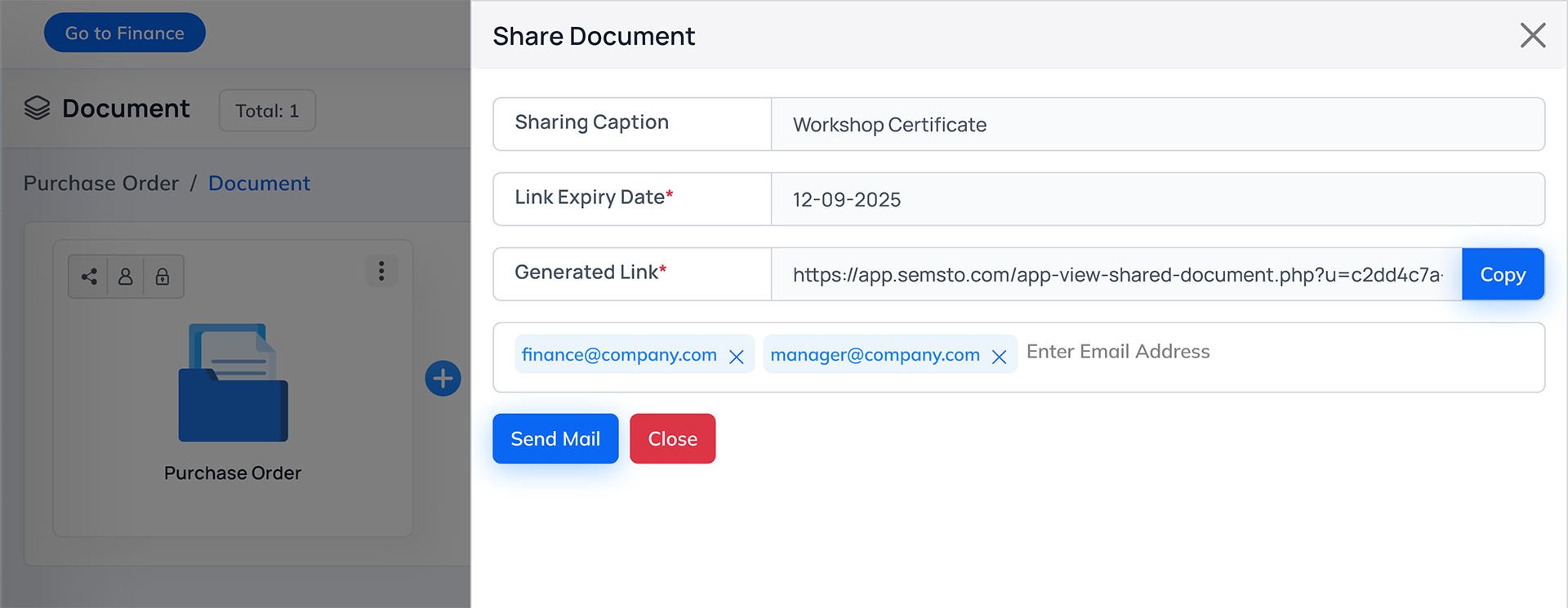Remove manager@company.com from the recipients

tap(999, 357)
